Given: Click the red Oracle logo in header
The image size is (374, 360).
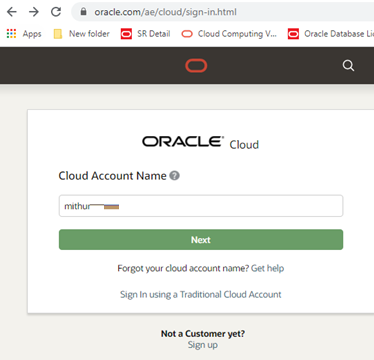Looking at the screenshot, I should pyautogui.click(x=196, y=66).
